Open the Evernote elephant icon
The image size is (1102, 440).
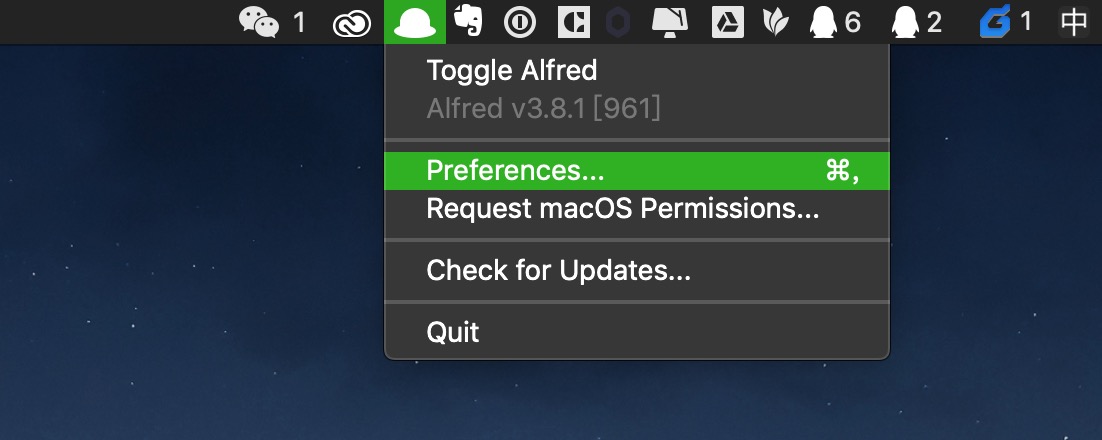click(468, 20)
